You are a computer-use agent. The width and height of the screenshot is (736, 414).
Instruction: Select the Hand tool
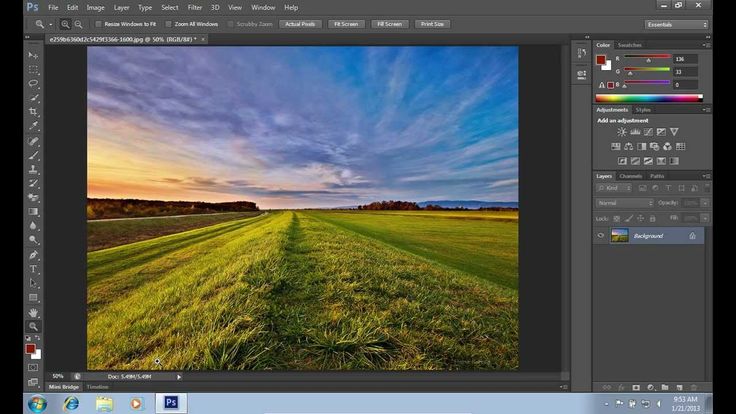[33, 312]
